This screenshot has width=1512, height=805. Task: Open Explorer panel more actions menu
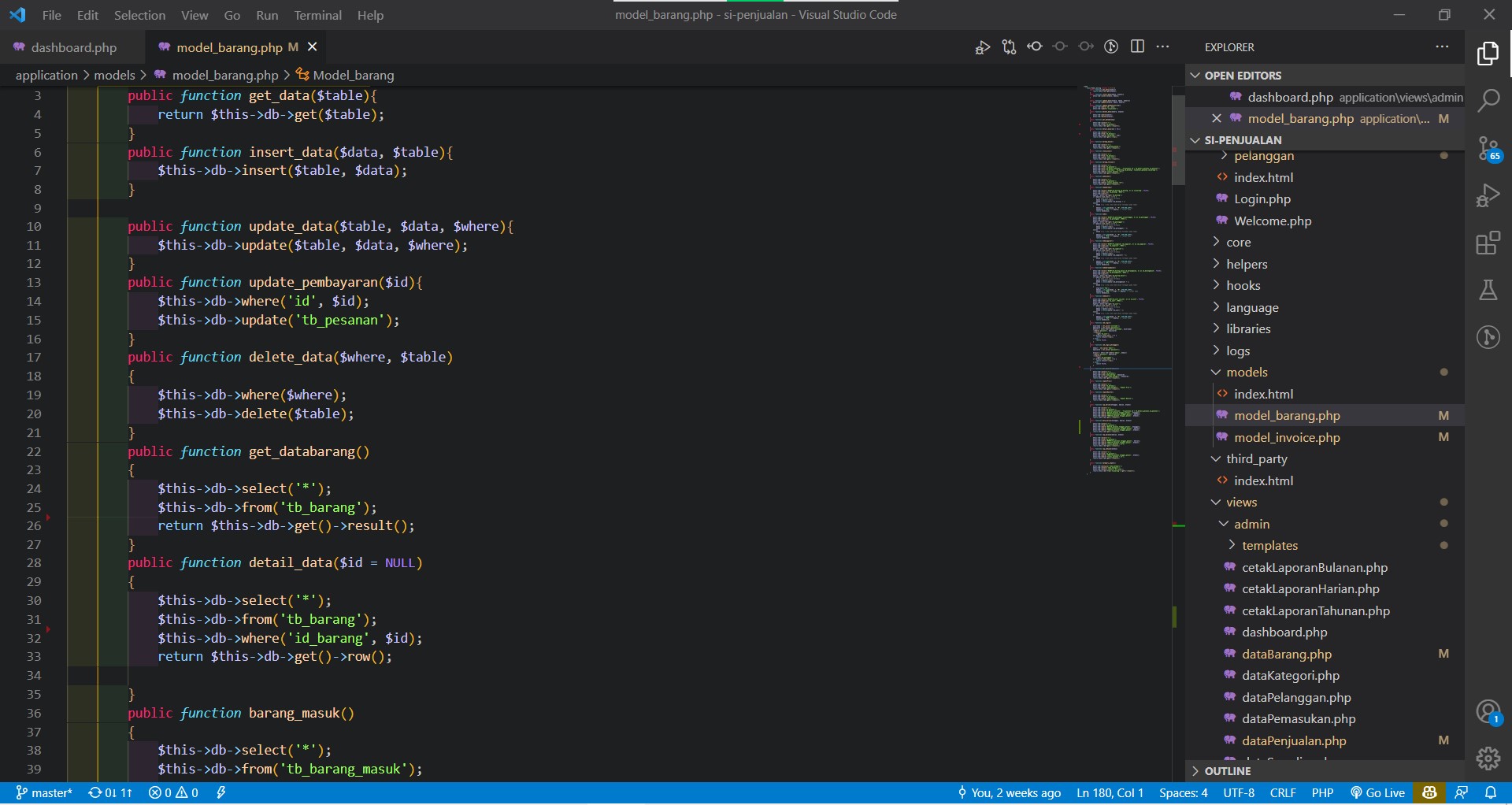tap(1442, 47)
